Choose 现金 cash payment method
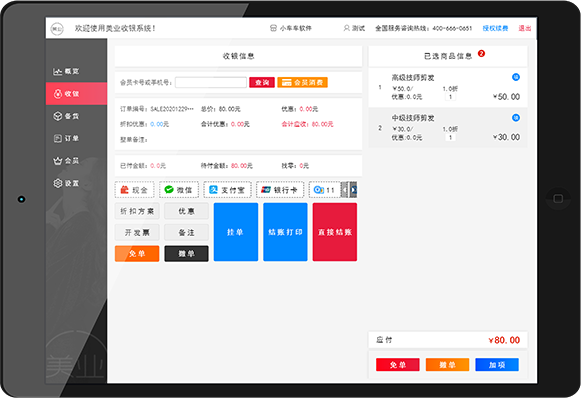This screenshot has height=398, width=581. click(135, 190)
